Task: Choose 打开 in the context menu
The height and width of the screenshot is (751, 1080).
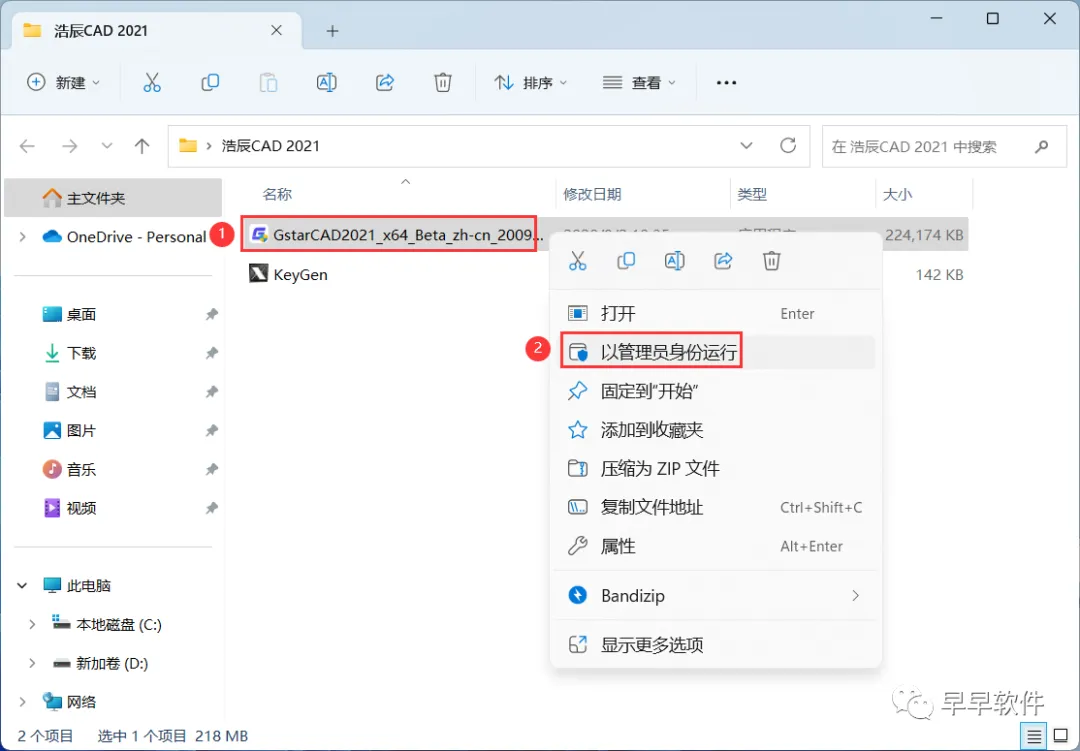Action: 716,313
